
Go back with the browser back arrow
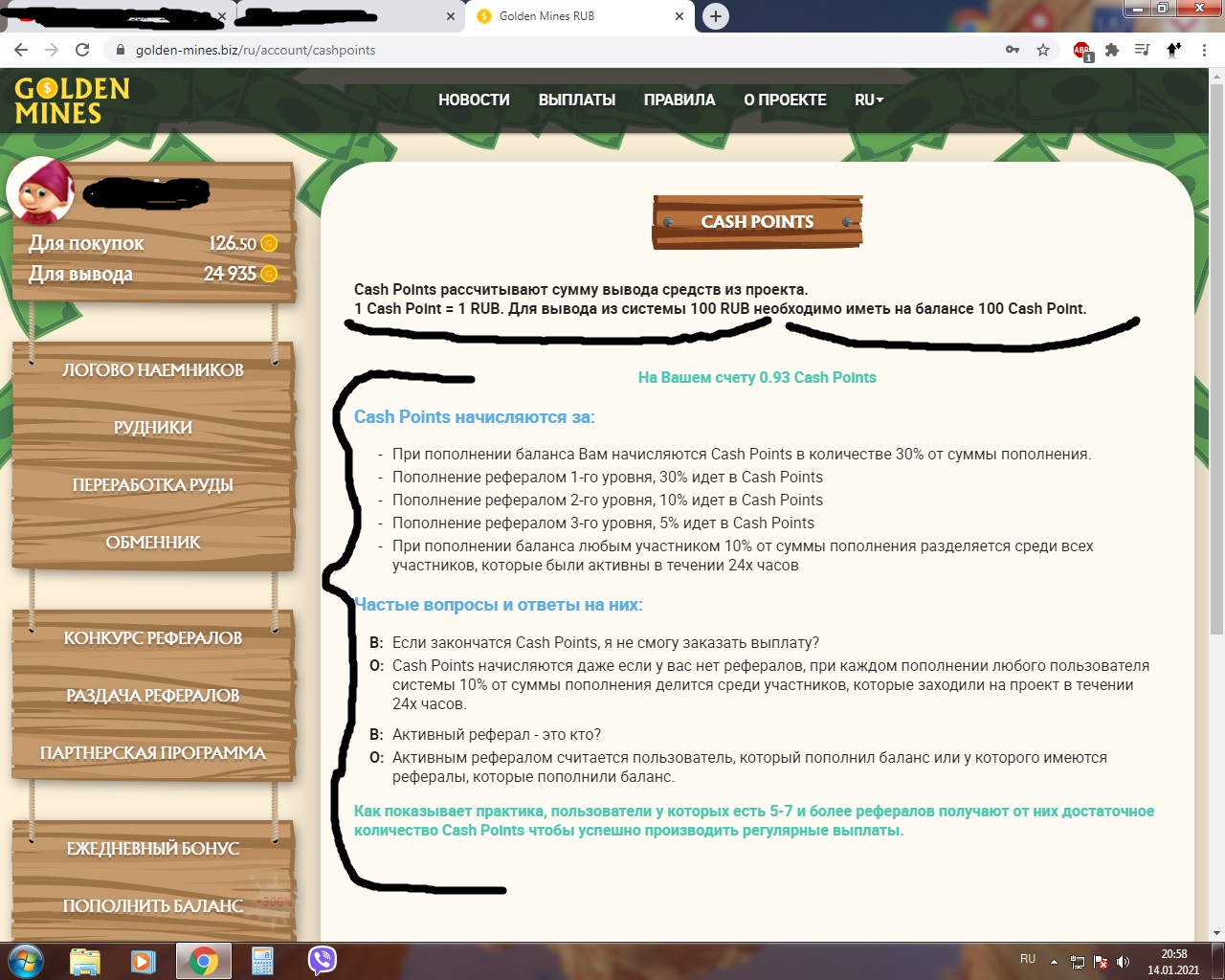coord(21,50)
